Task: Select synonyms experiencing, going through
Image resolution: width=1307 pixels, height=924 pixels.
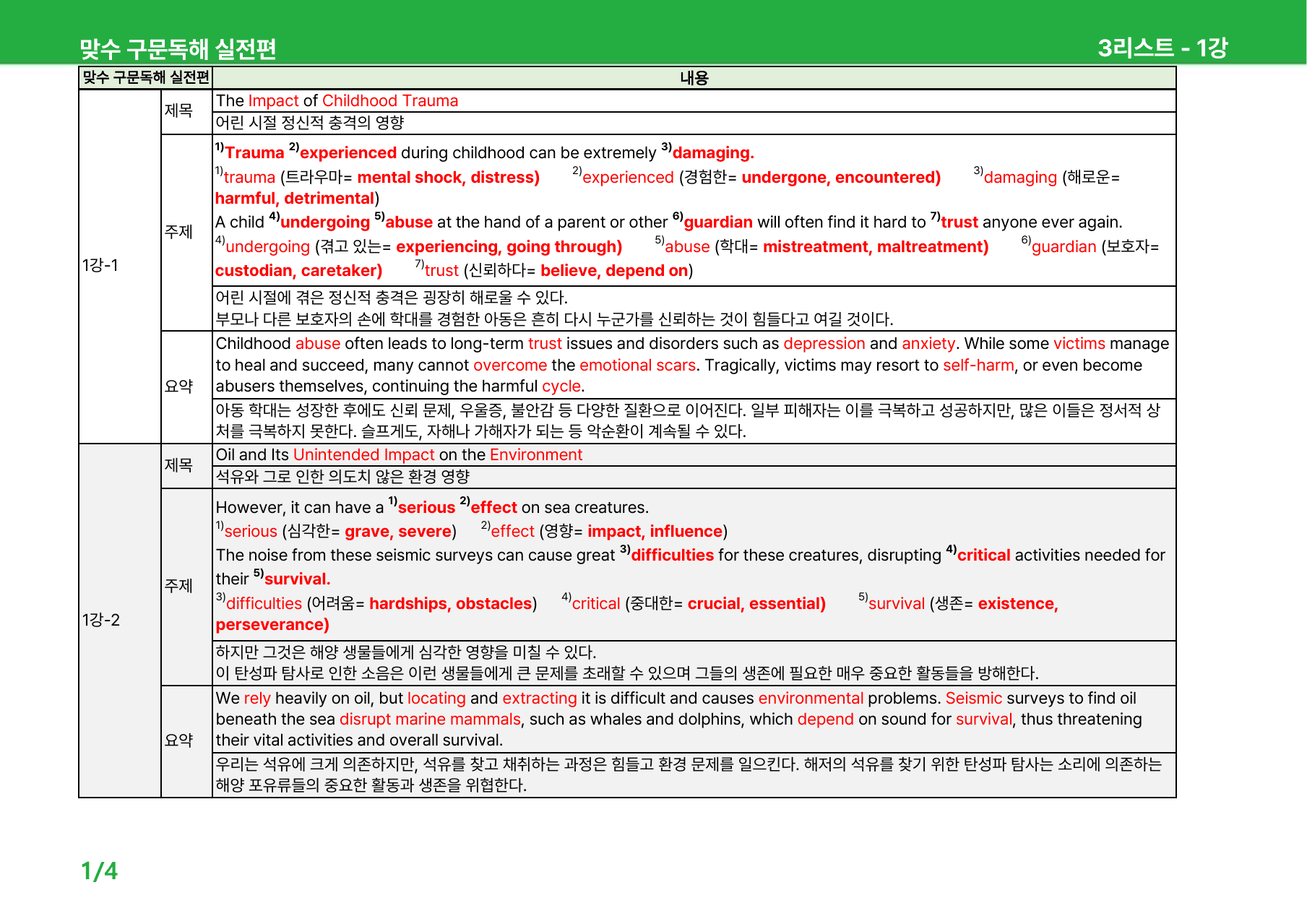Action: click(509, 246)
